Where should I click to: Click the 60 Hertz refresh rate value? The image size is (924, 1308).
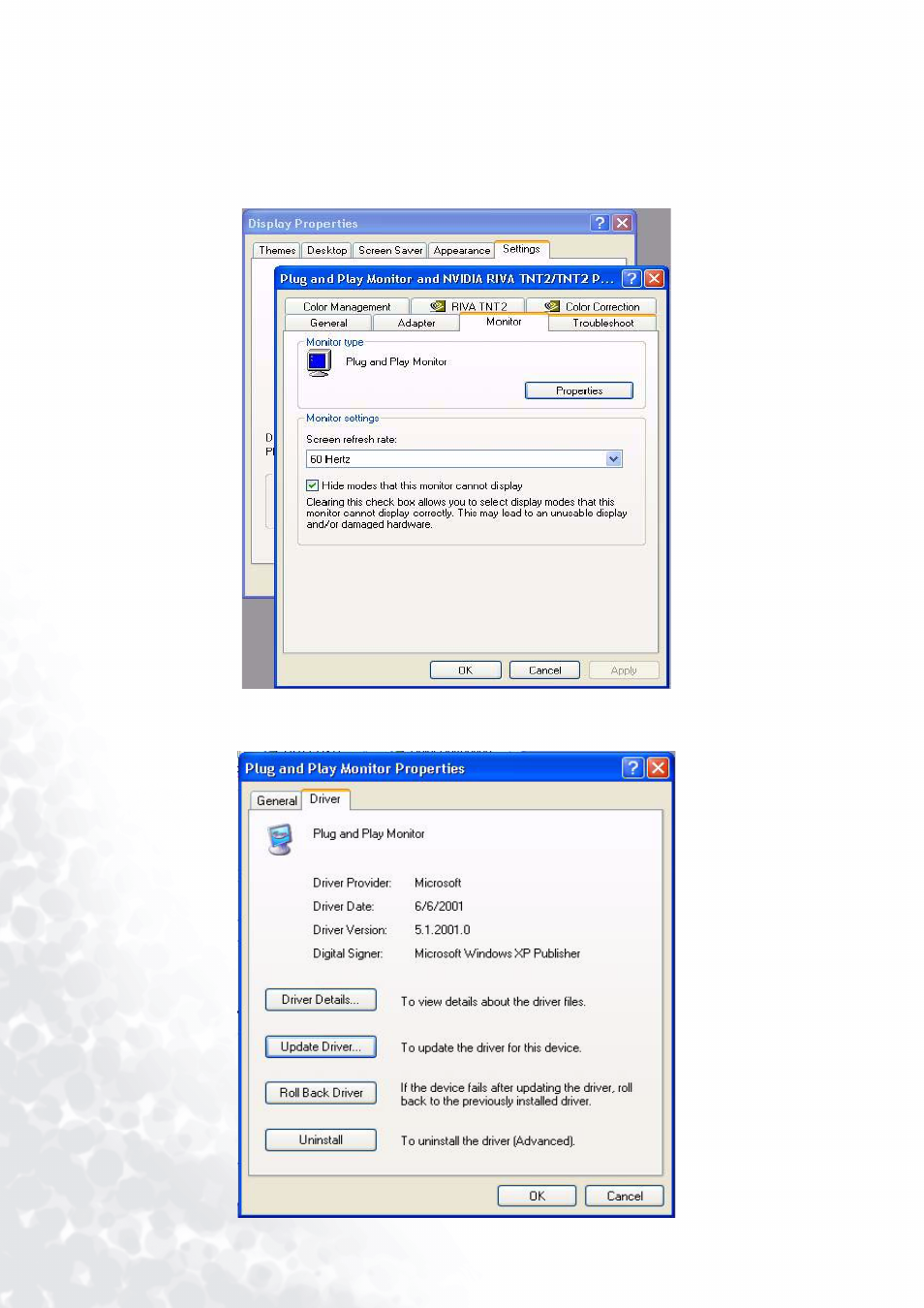(330, 459)
